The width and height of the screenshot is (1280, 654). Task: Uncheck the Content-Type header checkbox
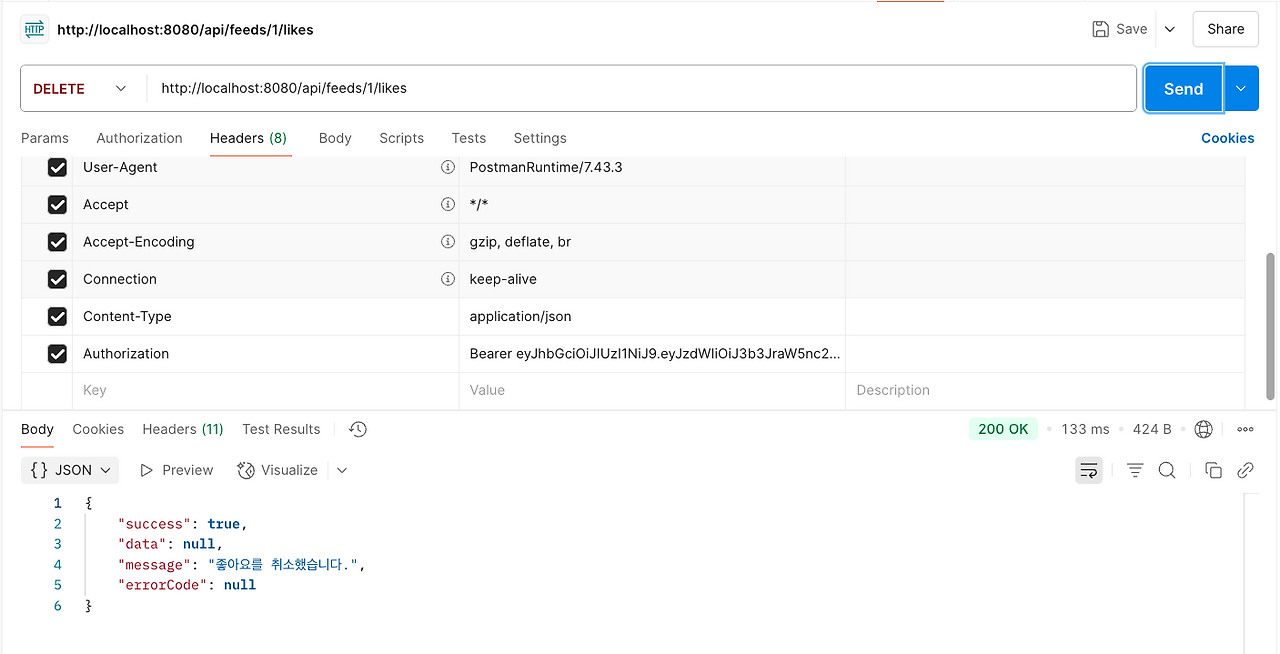(x=57, y=316)
